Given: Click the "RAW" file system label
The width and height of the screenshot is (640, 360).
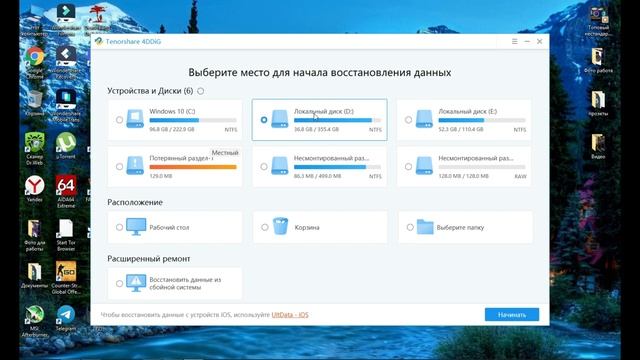Looking at the screenshot, I should tap(520, 176).
